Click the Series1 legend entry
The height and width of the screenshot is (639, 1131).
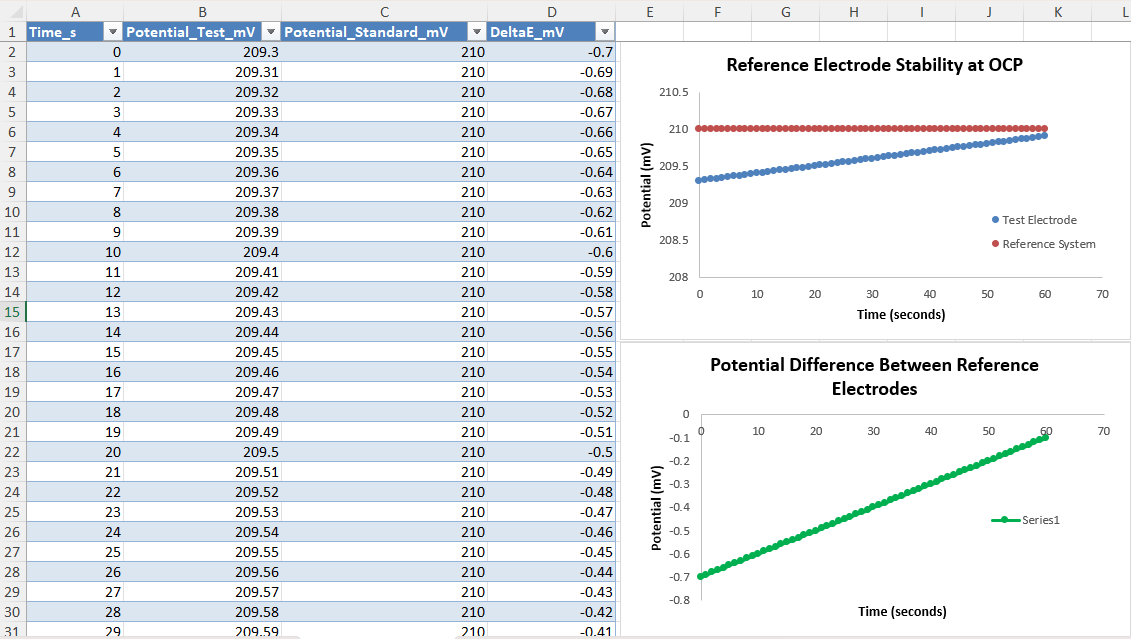click(1026, 520)
